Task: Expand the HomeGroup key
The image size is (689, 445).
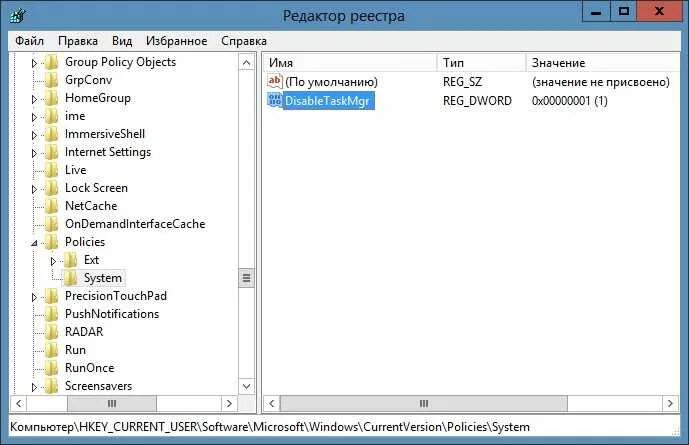Action: click(x=34, y=99)
